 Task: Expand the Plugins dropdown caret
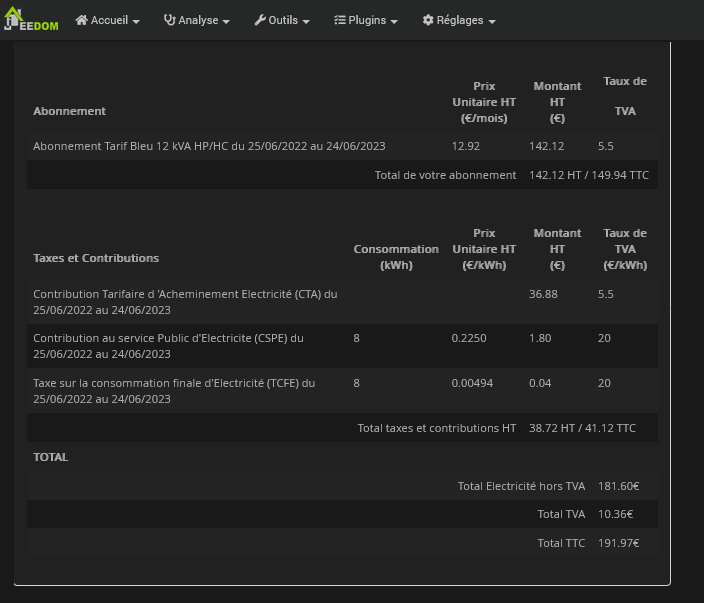click(x=394, y=21)
